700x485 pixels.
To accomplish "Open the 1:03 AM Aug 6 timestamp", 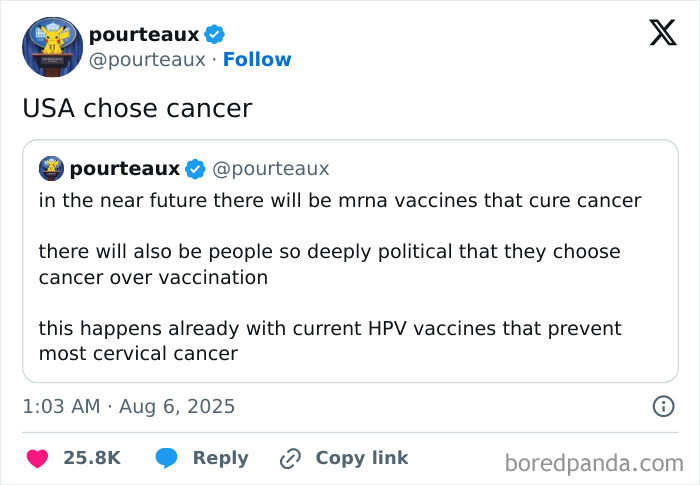I will (129, 406).
